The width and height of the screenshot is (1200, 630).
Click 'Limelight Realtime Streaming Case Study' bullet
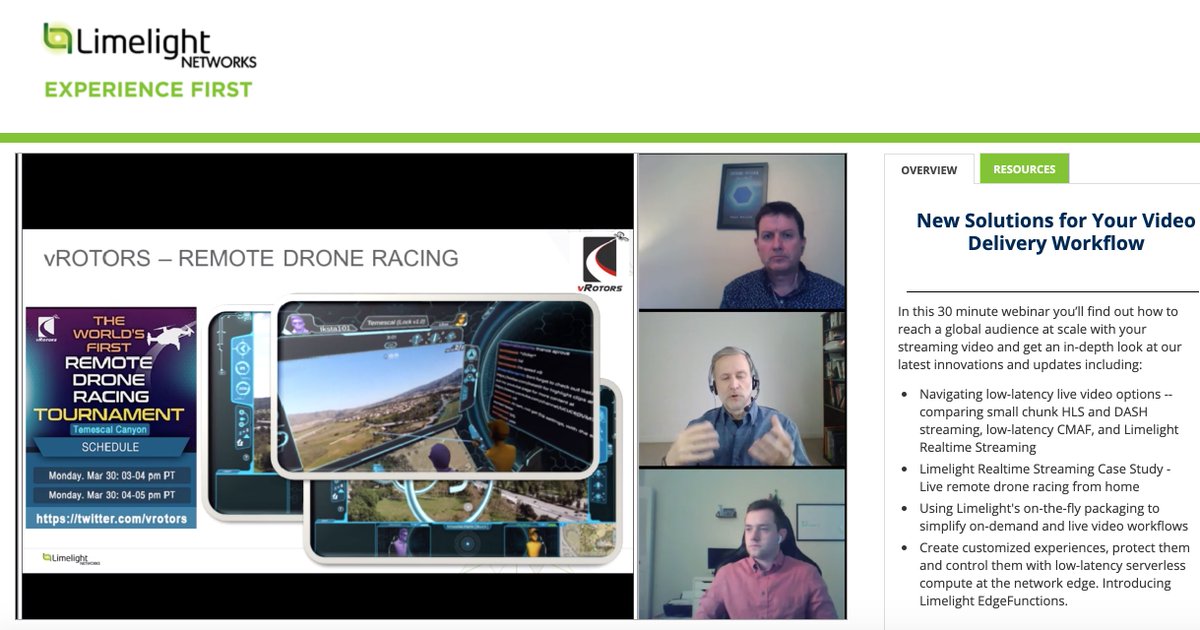(1045, 477)
